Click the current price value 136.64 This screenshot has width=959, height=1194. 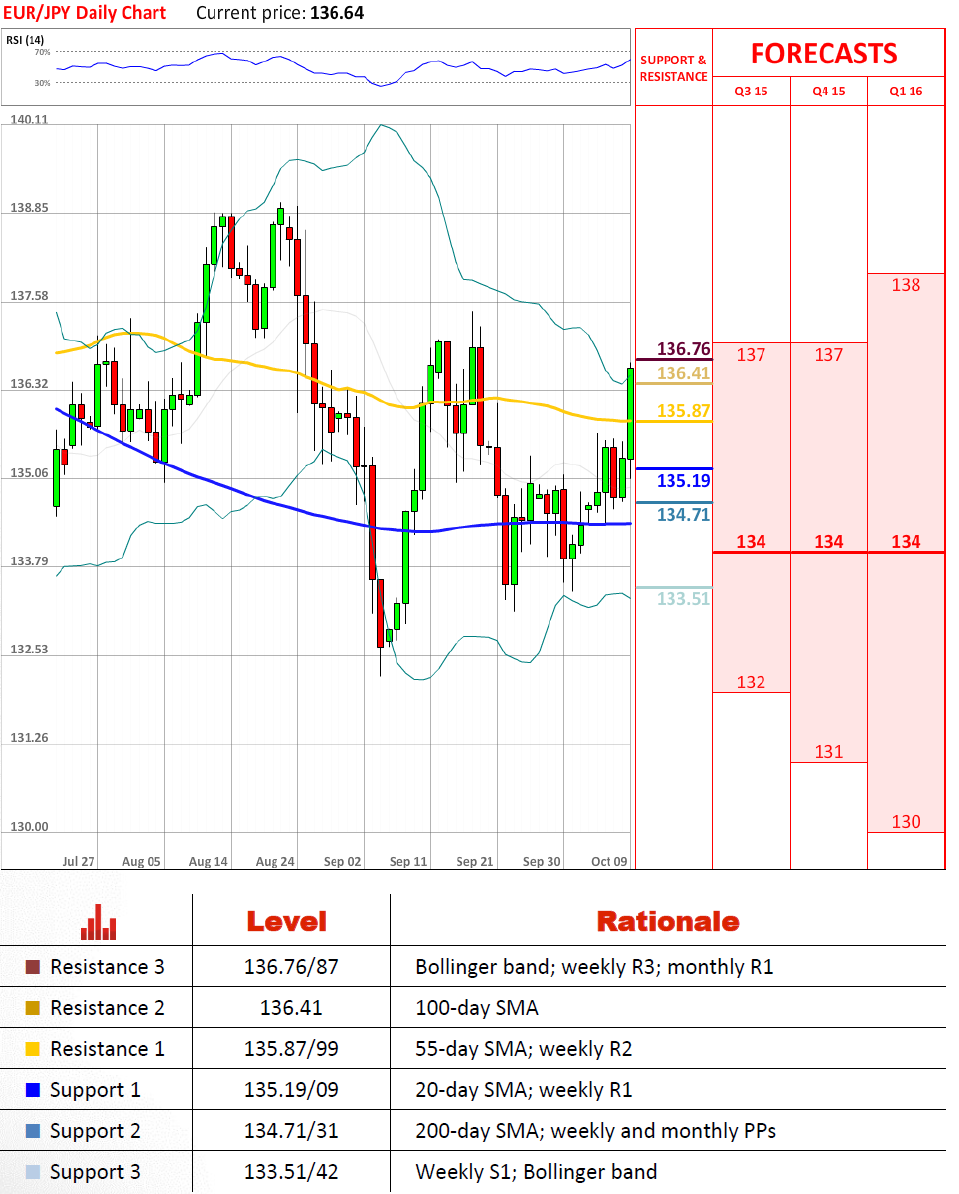[x=337, y=13]
